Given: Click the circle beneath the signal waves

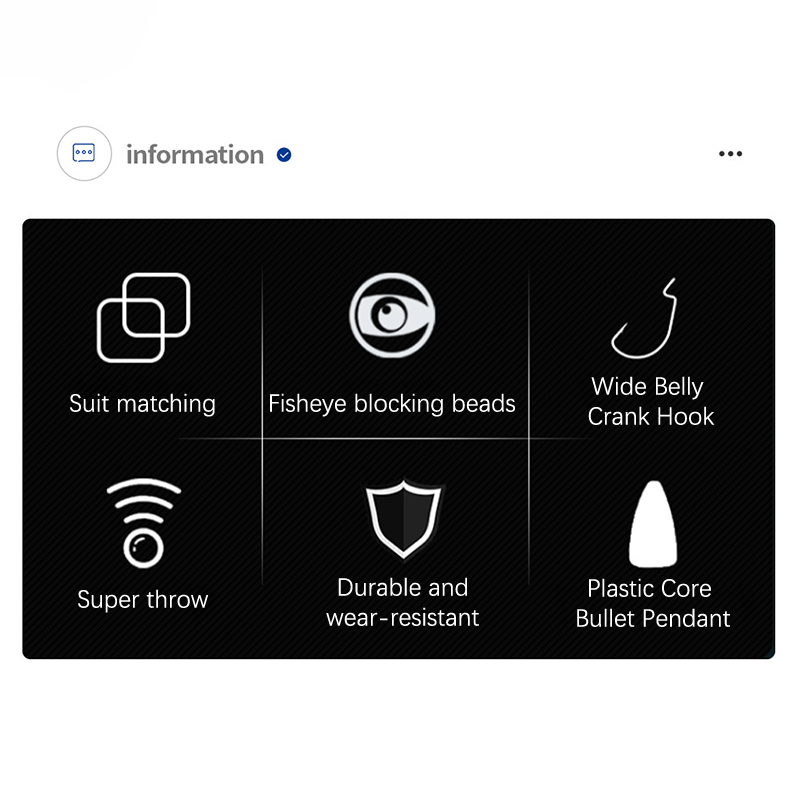Looking at the screenshot, I should point(143,548).
